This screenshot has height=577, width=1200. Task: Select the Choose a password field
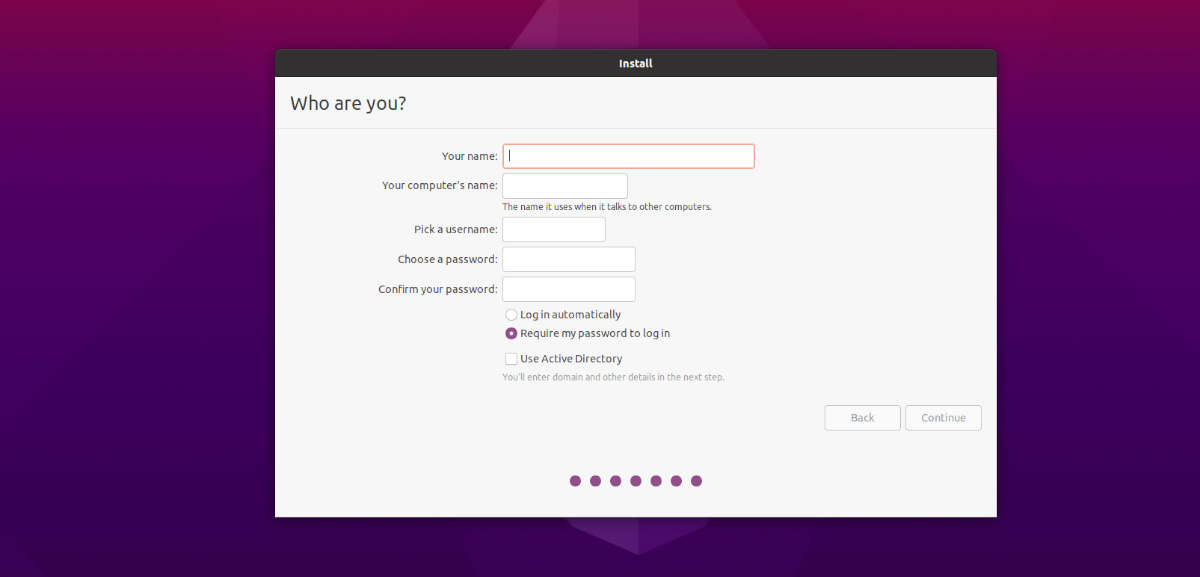(x=569, y=259)
